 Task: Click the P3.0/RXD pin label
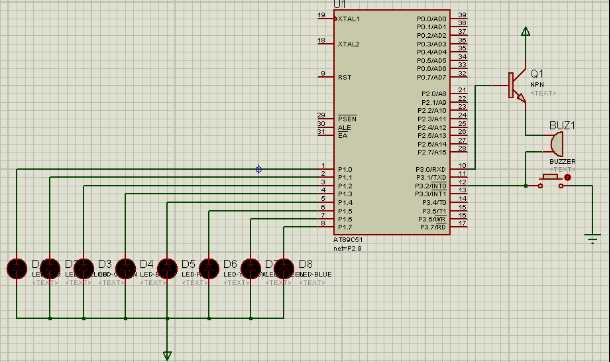431,170
